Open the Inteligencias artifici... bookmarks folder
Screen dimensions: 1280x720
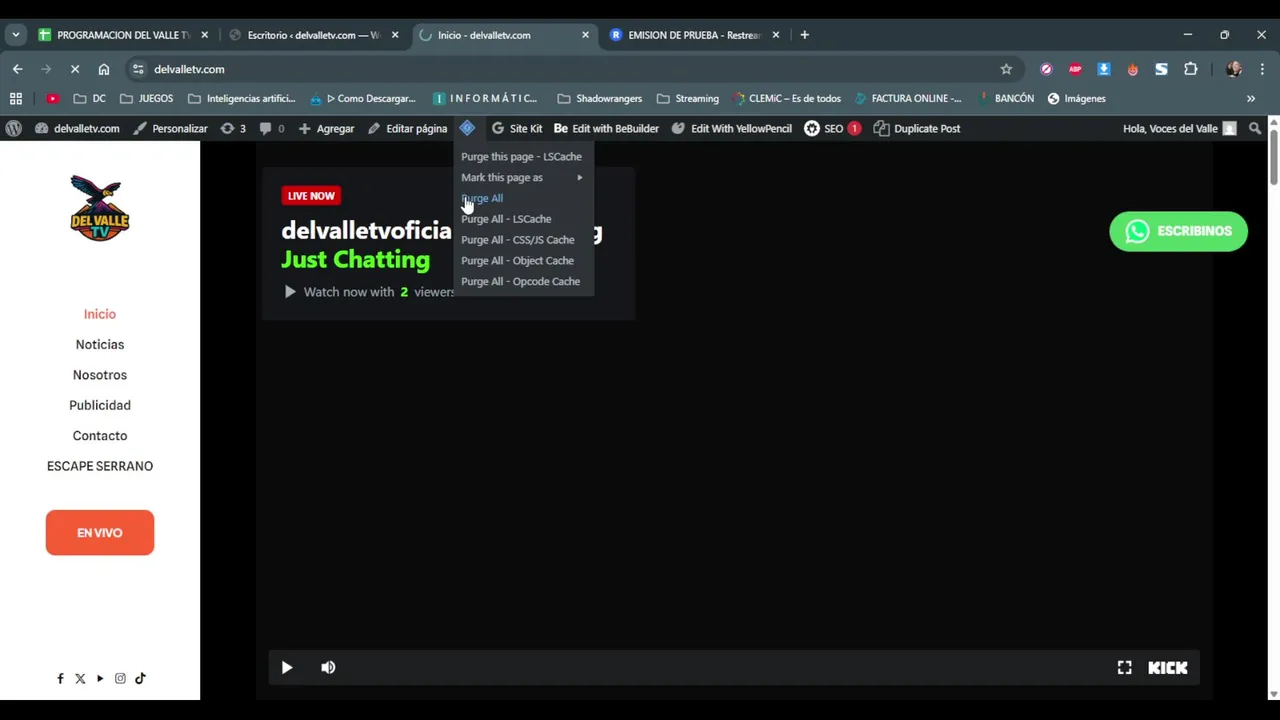point(241,98)
